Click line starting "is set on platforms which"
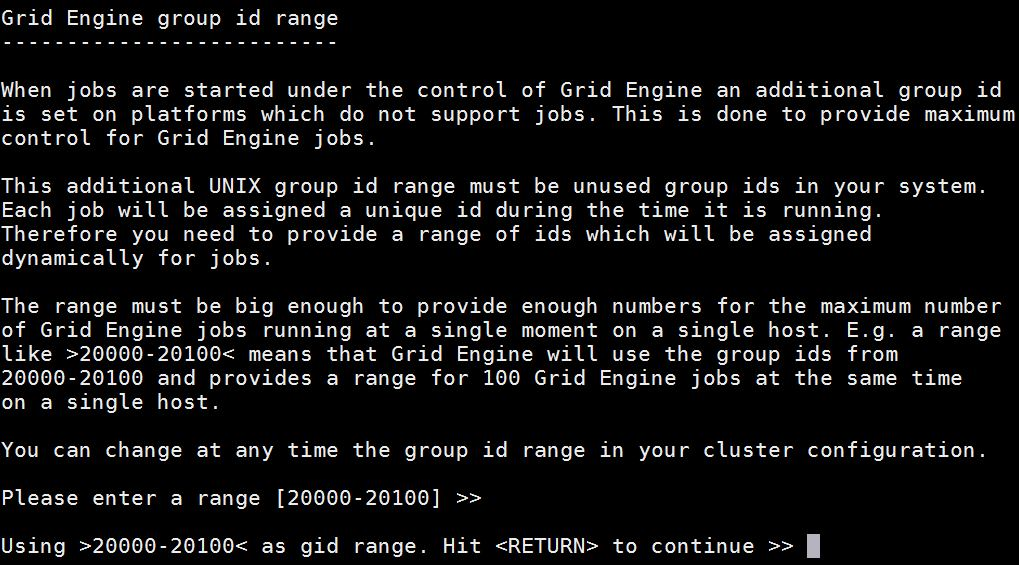This screenshot has width=1019, height=565. [x=508, y=114]
